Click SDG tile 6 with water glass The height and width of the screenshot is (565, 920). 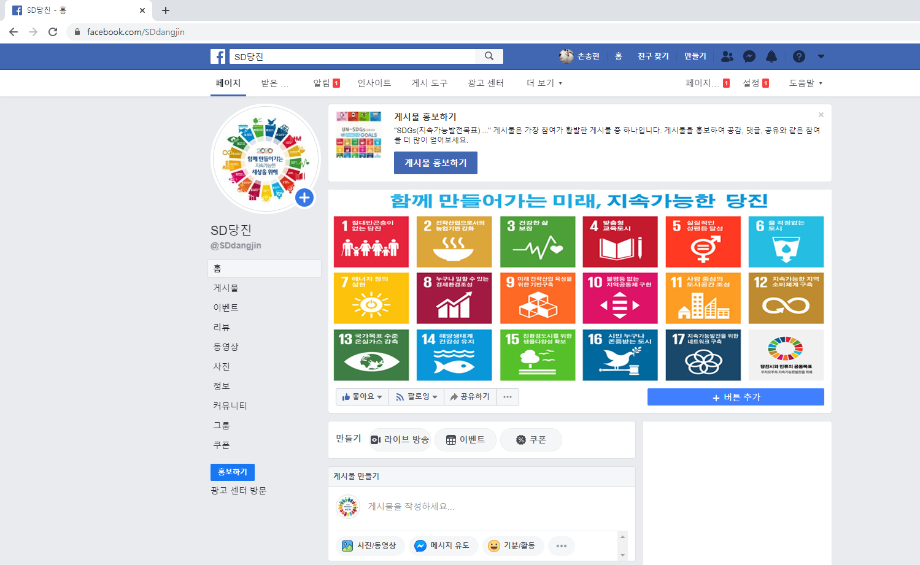coord(786,241)
